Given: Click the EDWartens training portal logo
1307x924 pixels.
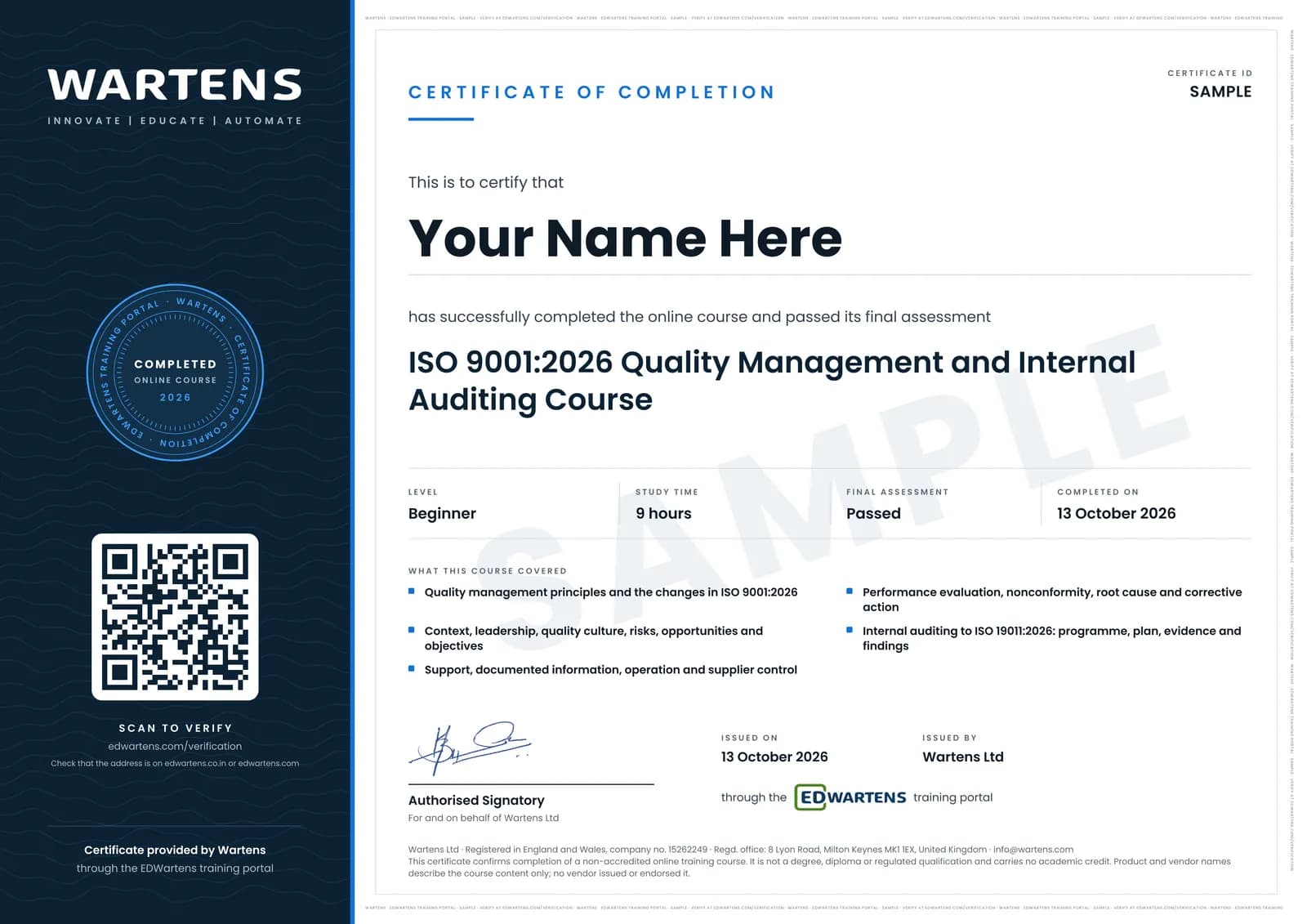Looking at the screenshot, I should (850, 797).
